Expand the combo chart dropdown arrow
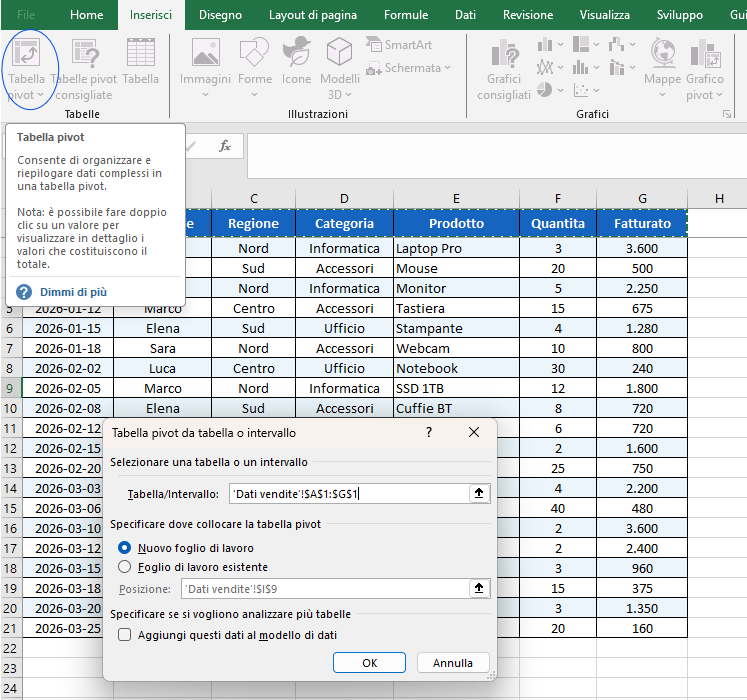This screenshot has width=747, height=700. point(633,67)
